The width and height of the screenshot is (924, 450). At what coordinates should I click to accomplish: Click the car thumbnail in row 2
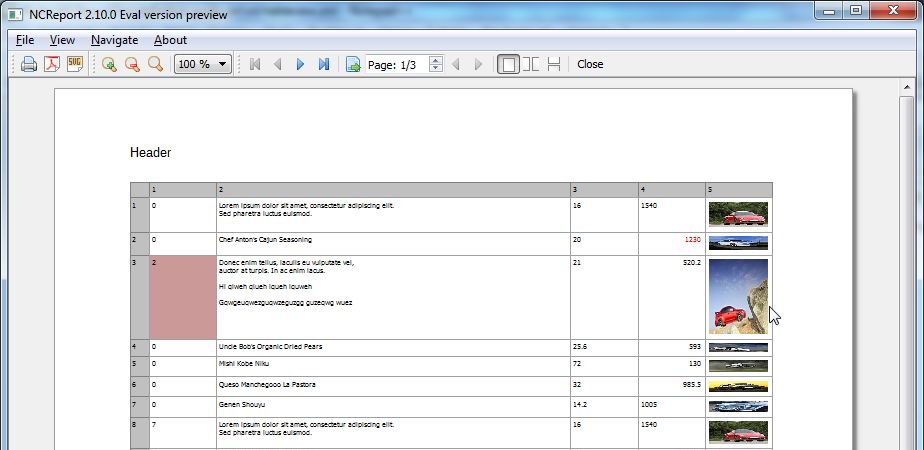pos(738,243)
